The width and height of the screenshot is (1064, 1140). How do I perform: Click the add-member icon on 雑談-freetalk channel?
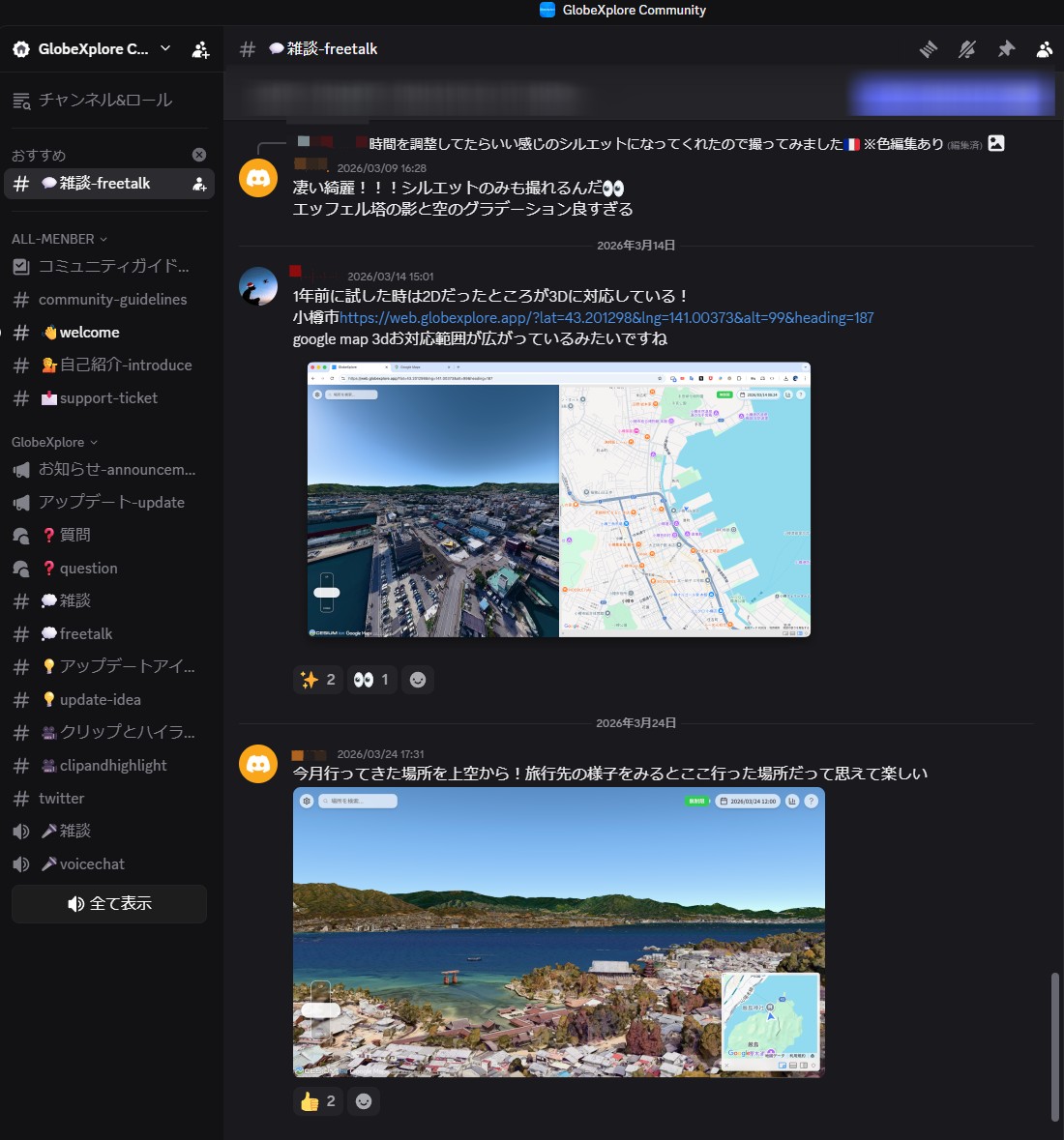pos(198,184)
